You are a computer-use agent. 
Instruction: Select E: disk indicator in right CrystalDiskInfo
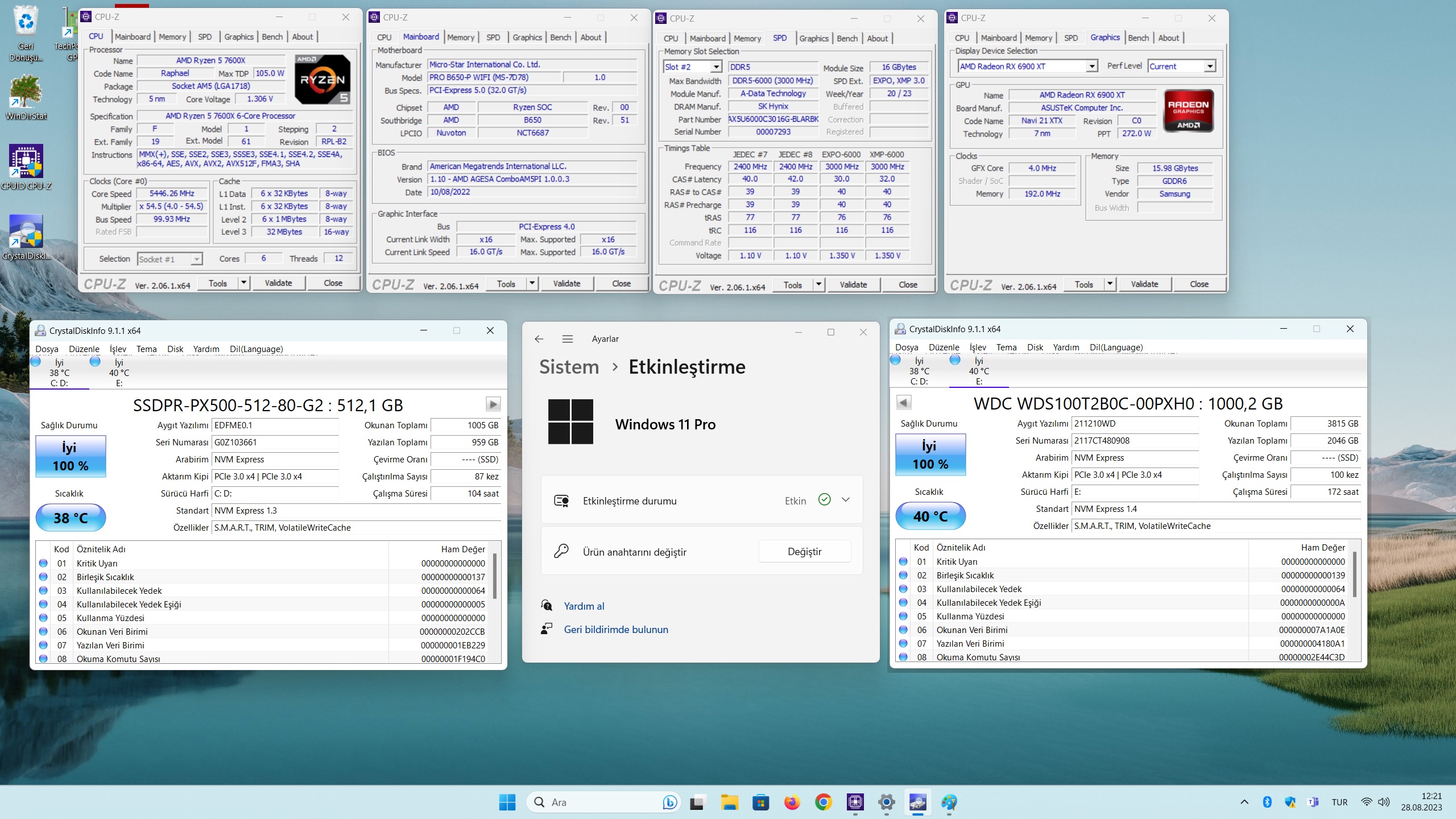tap(978, 370)
